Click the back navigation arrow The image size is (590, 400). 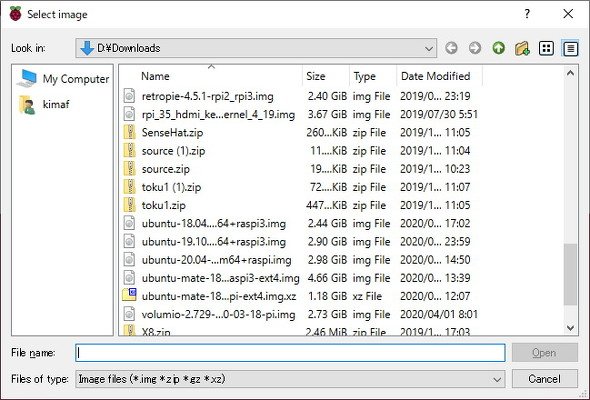coord(451,48)
